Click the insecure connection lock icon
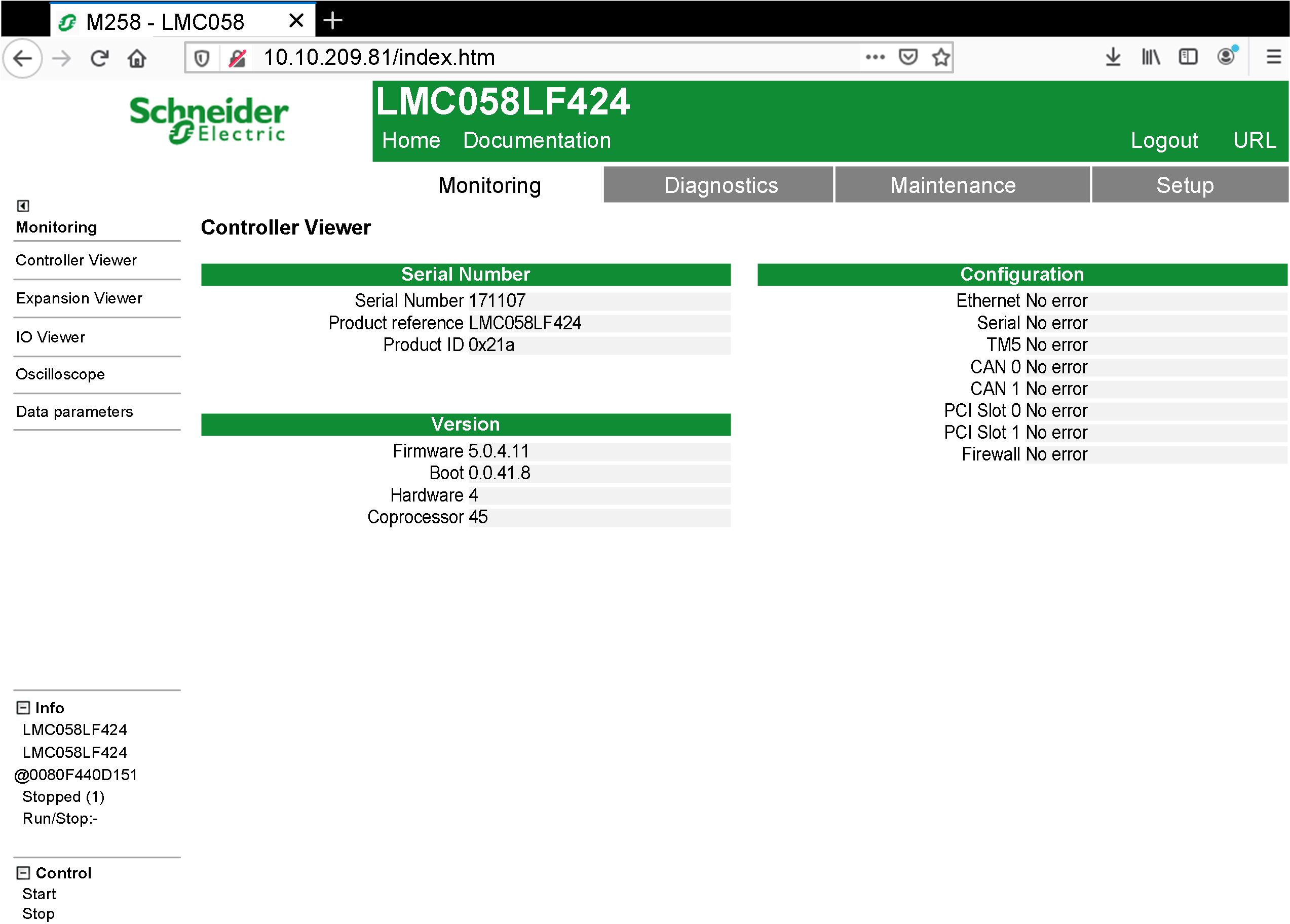Viewport: 1290px width, 924px height. tap(237, 58)
